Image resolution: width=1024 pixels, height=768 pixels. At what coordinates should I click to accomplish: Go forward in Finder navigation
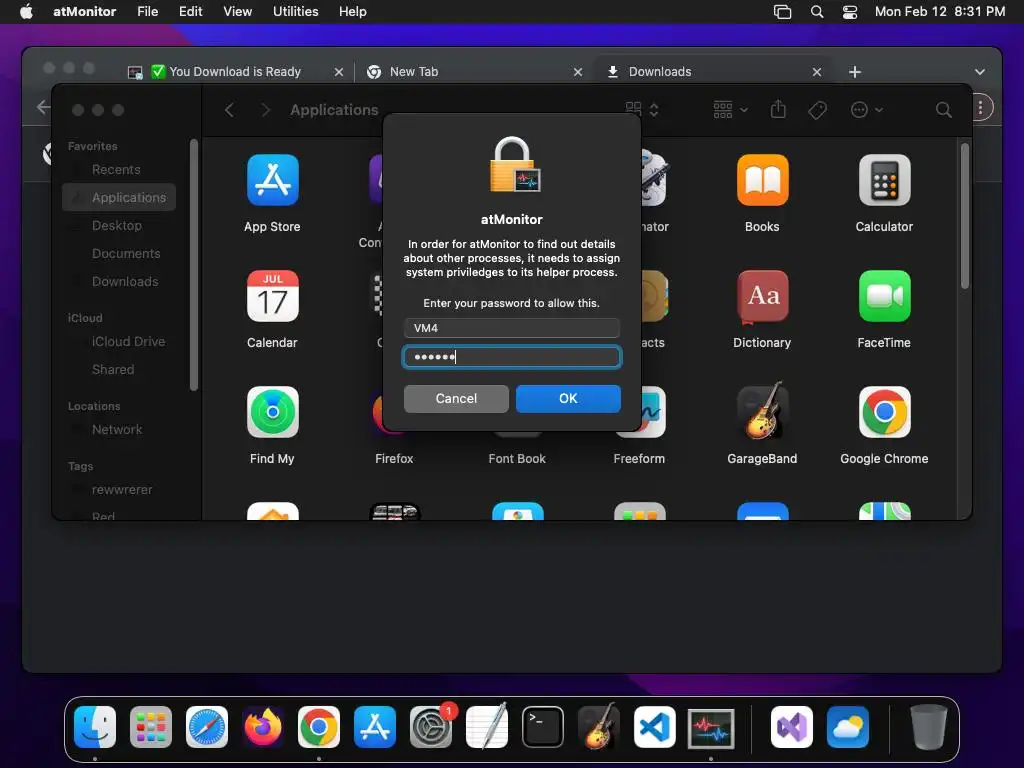point(265,110)
